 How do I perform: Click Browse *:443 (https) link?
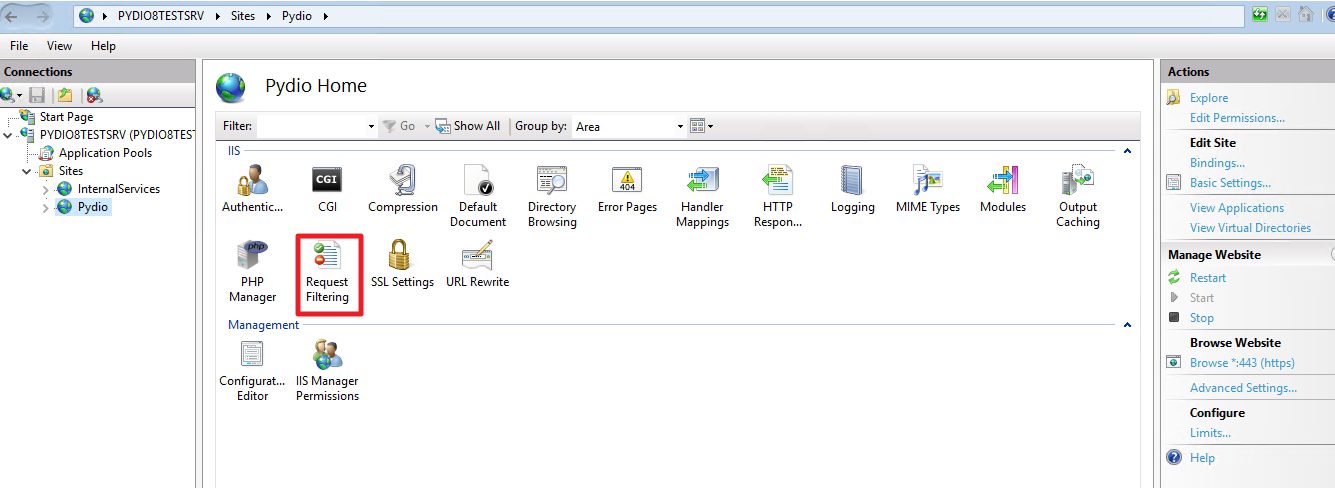coord(1242,363)
